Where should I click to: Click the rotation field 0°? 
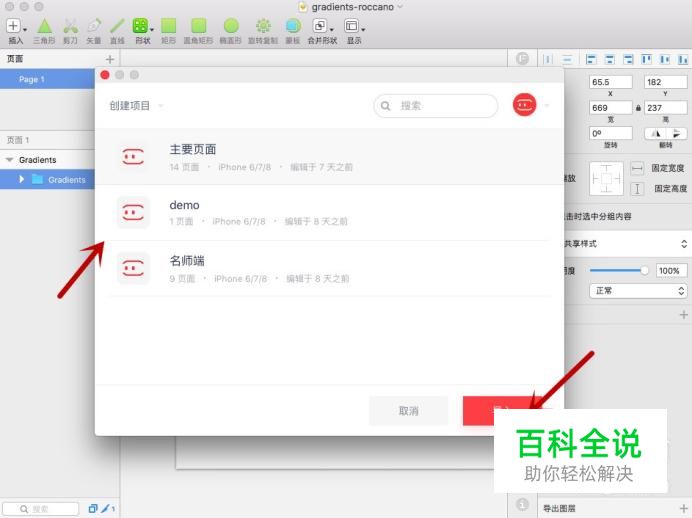pos(610,133)
